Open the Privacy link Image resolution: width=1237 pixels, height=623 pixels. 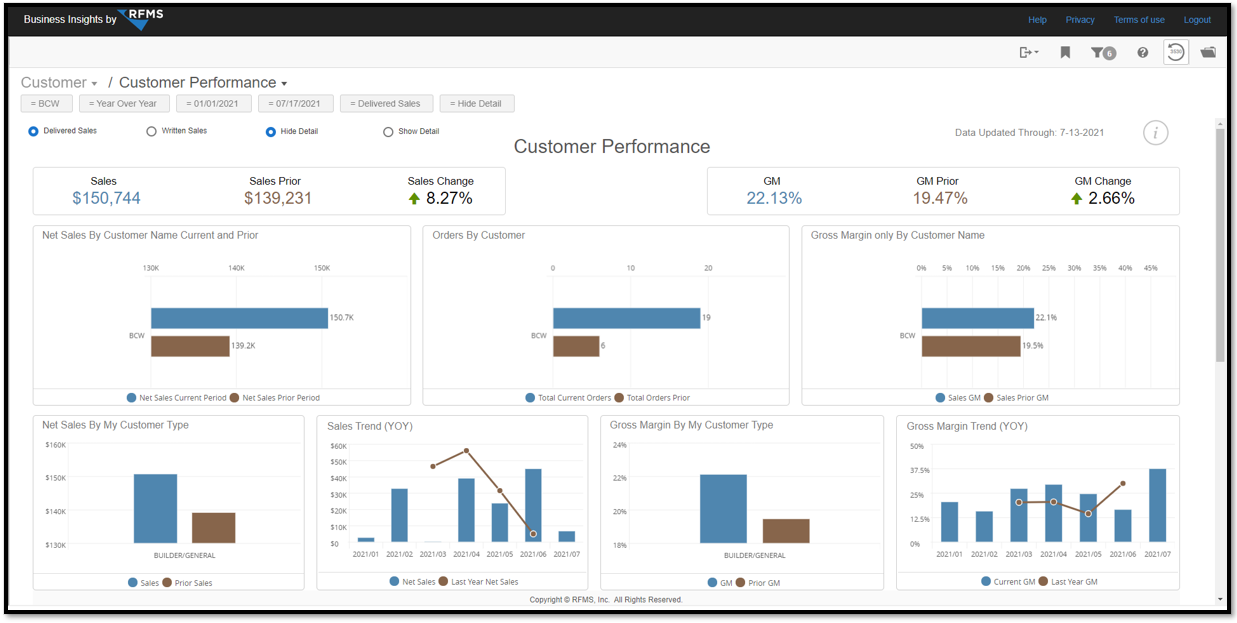tap(1080, 20)
